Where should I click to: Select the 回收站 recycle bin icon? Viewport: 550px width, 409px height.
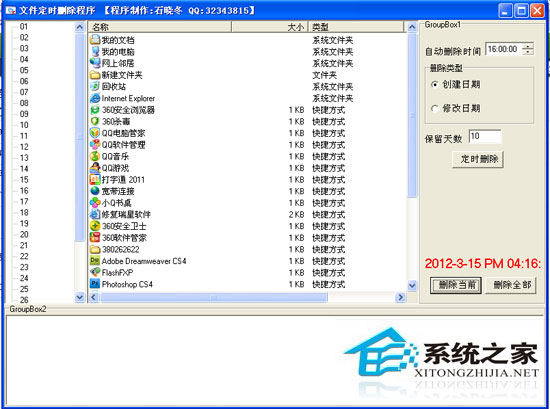[95, 86]
